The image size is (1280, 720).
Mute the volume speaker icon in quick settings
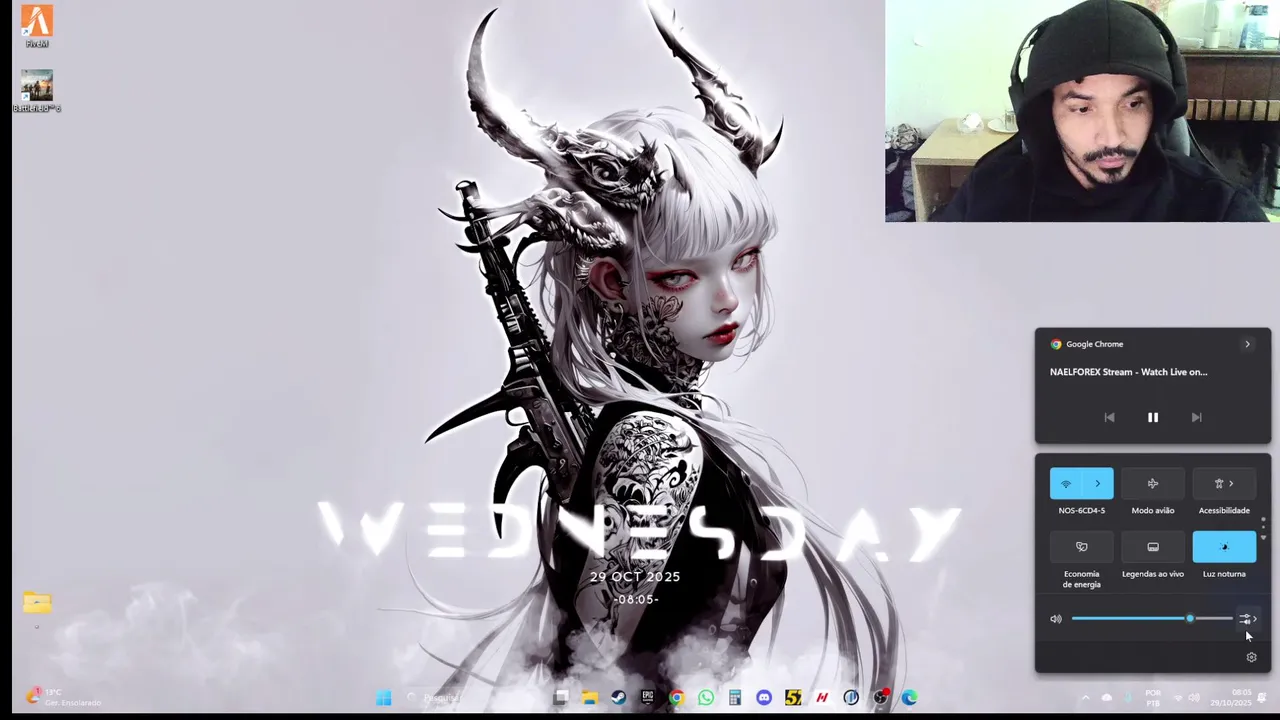[x=1056, y=619]
